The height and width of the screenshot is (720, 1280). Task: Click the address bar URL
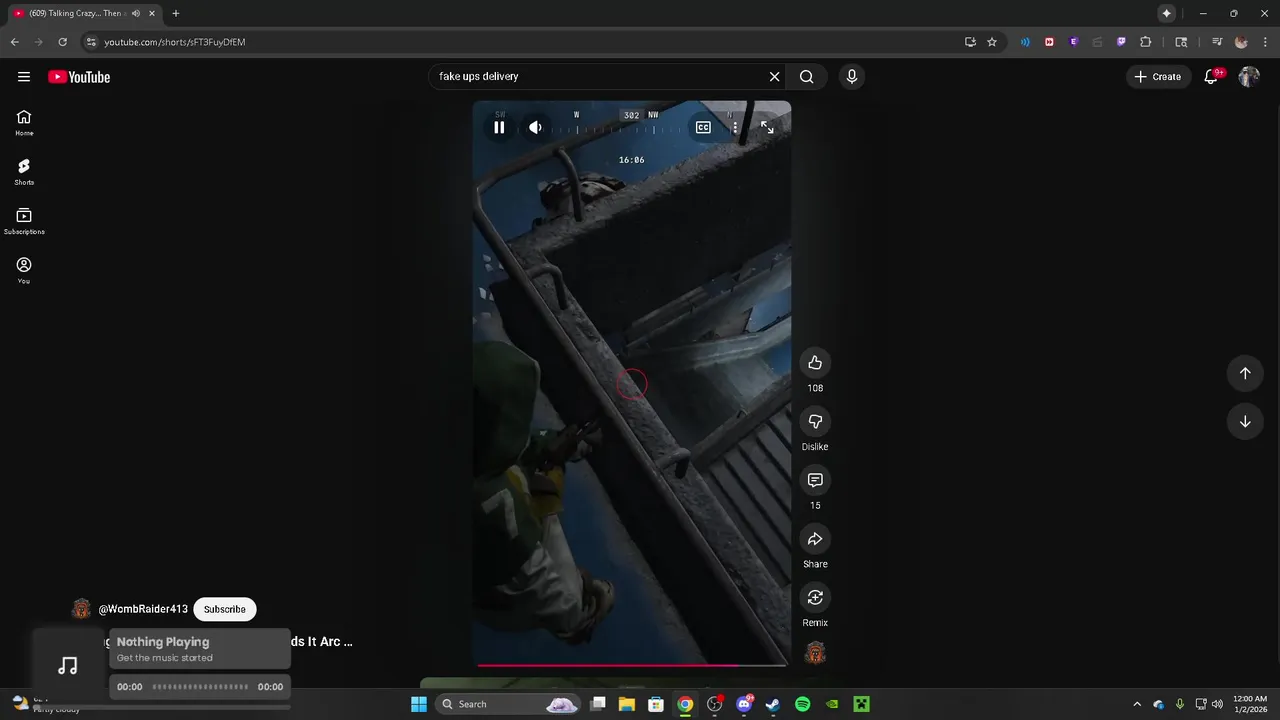(x=175, y=42)
